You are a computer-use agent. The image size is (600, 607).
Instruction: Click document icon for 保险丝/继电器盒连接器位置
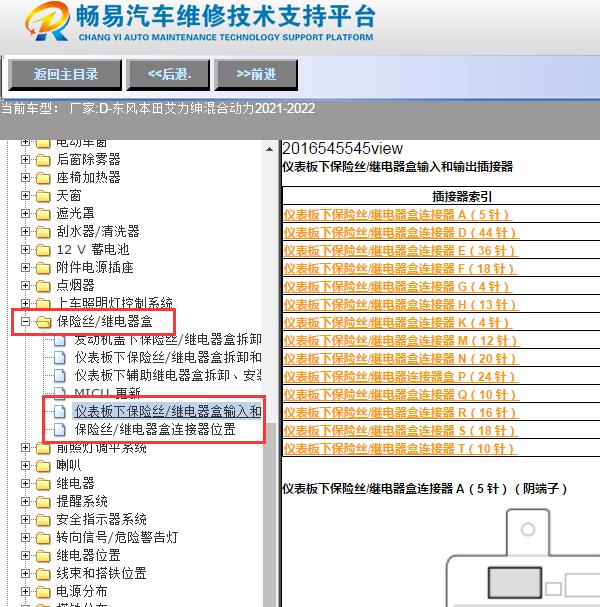[x=60, y=429]
